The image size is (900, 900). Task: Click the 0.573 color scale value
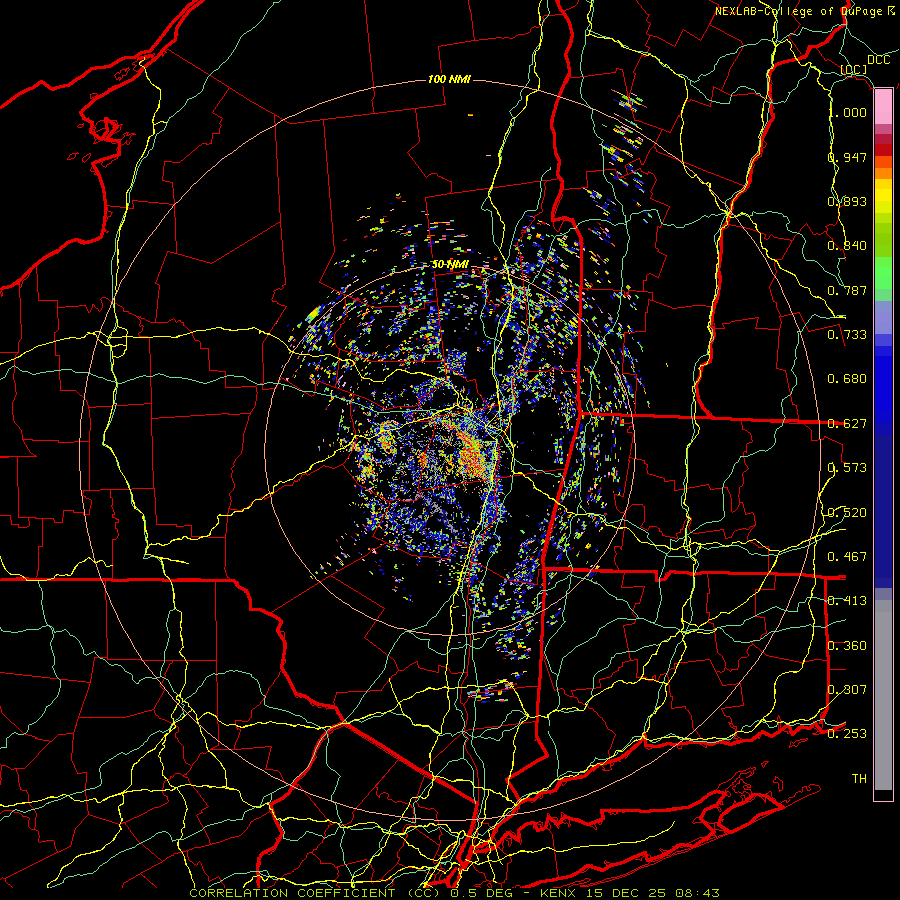click(x=847, y=468)
